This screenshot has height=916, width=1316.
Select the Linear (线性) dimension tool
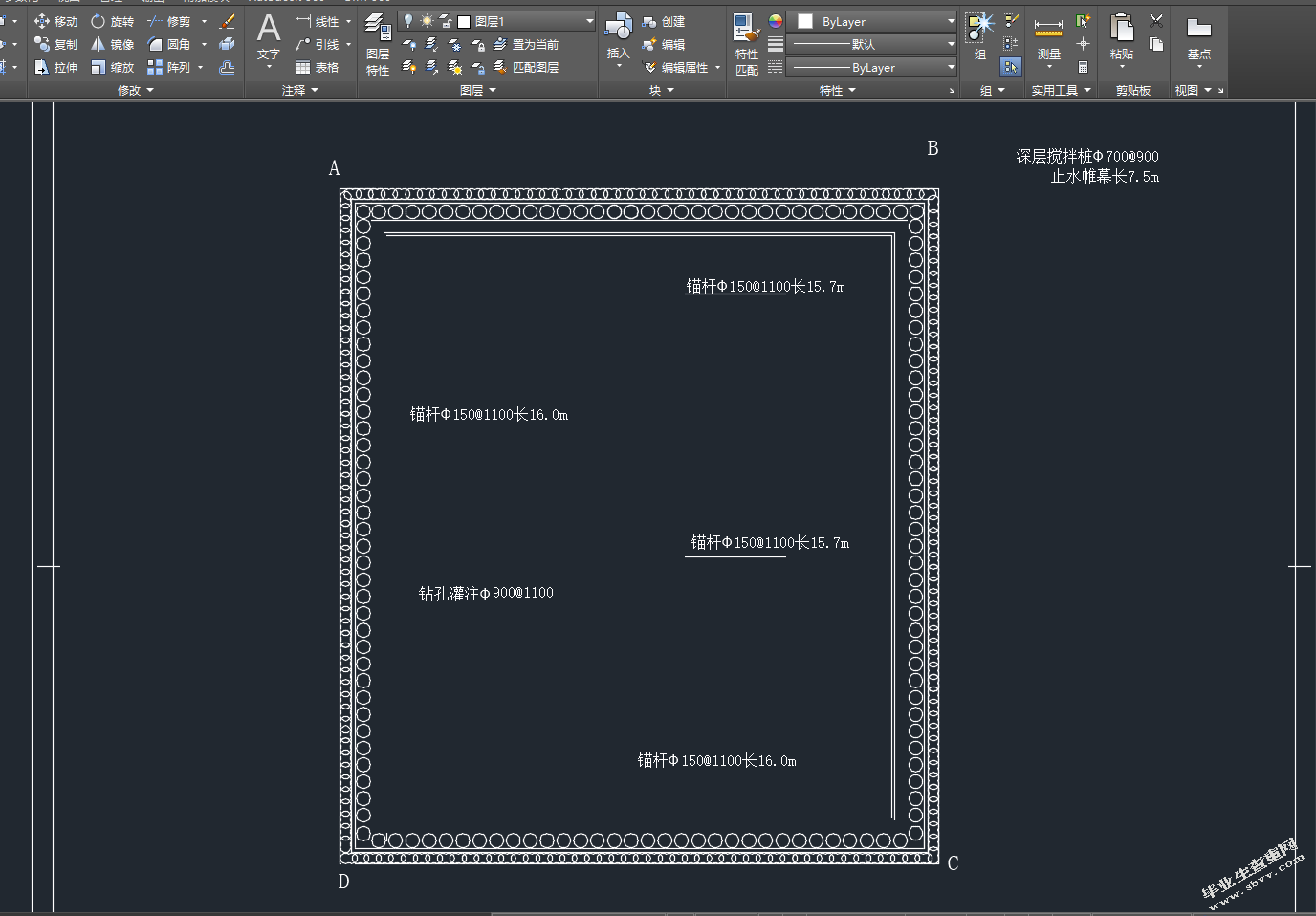(x=317, y=21)
